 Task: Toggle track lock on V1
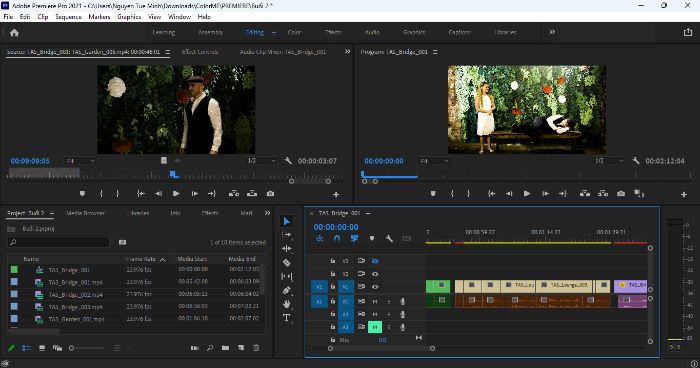[x=333, y=287]
